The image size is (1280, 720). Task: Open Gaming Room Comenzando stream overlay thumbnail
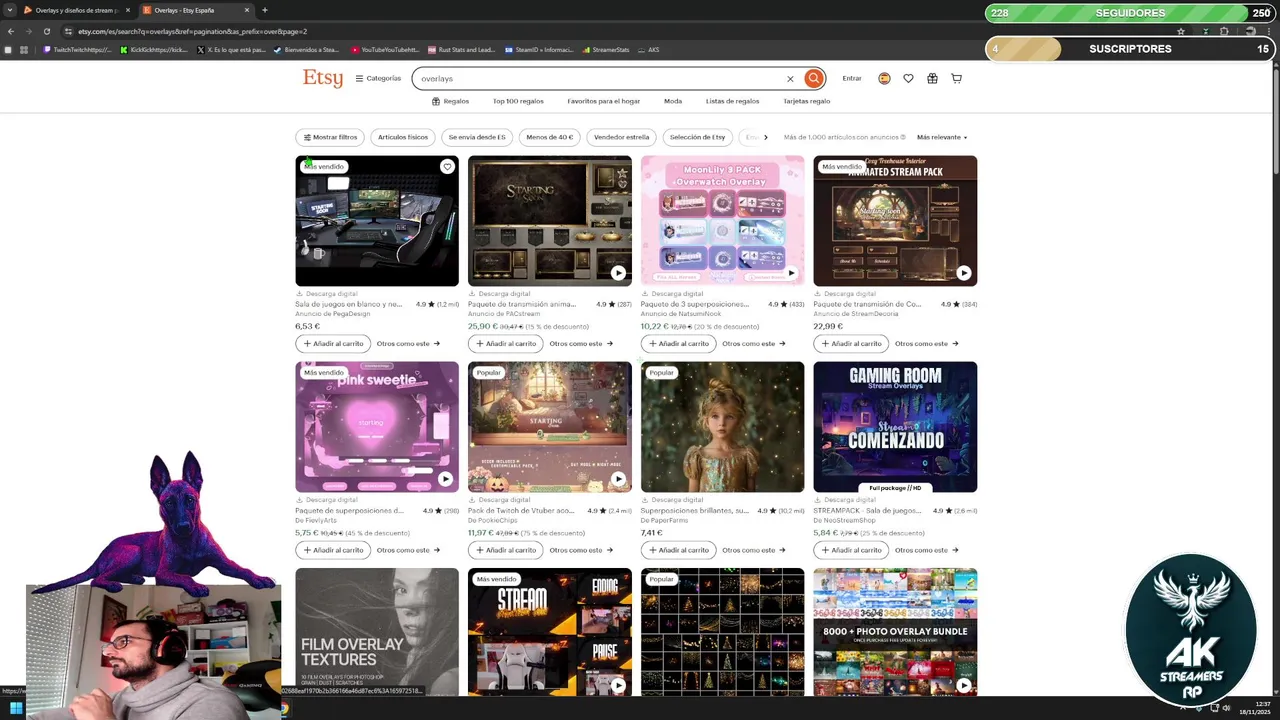(895, 427)
